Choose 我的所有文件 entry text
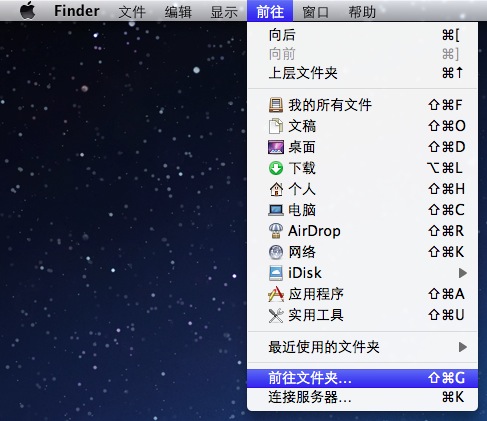This screenshot has width=487, height=421. click(x=330, y=105)
